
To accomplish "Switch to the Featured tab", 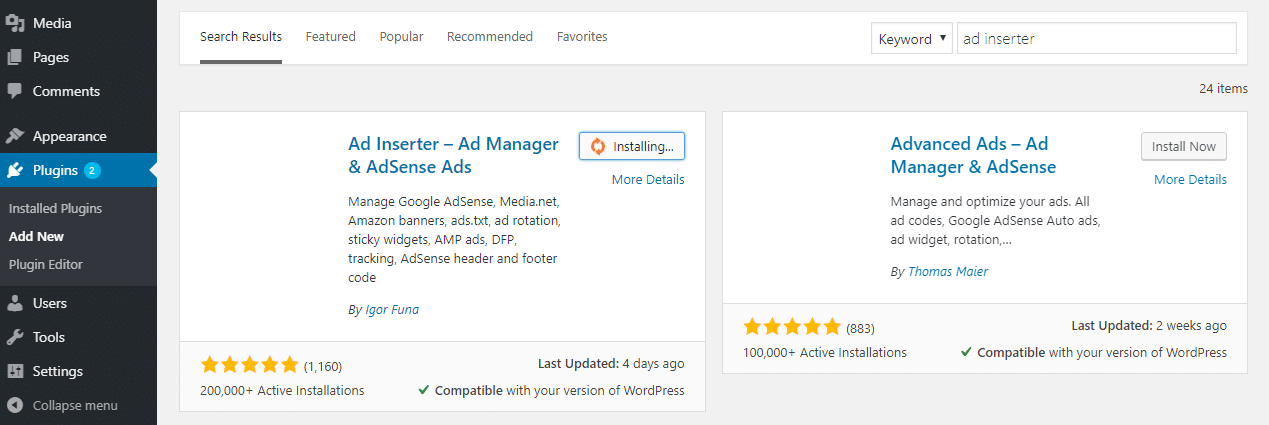I will pos(330,37).
